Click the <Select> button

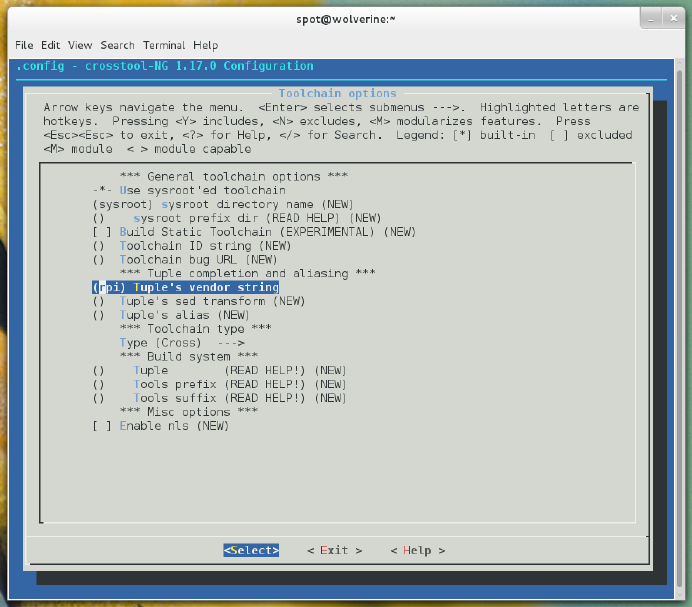click(251, 550)
